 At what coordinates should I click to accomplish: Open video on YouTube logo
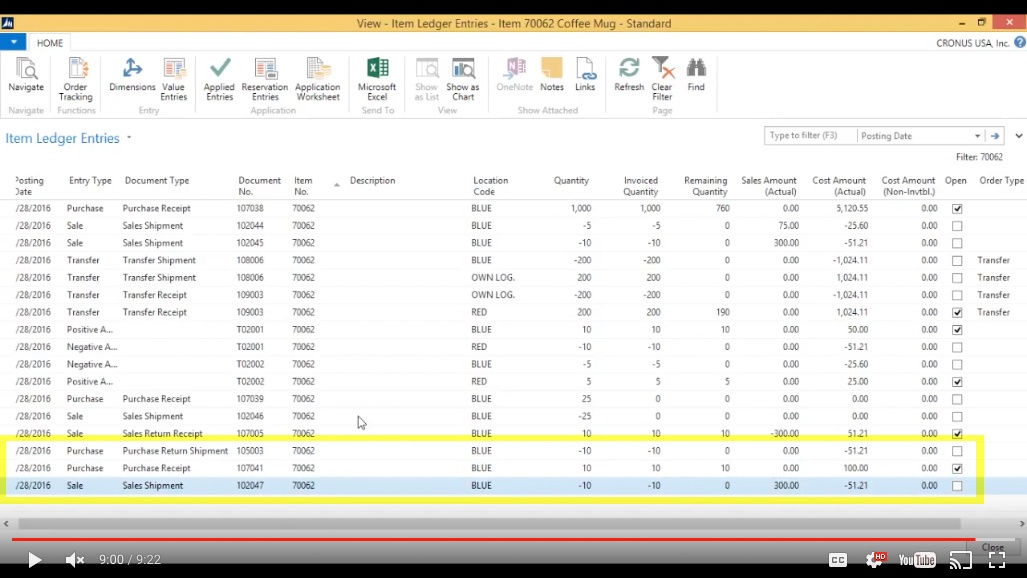[917, 560]
